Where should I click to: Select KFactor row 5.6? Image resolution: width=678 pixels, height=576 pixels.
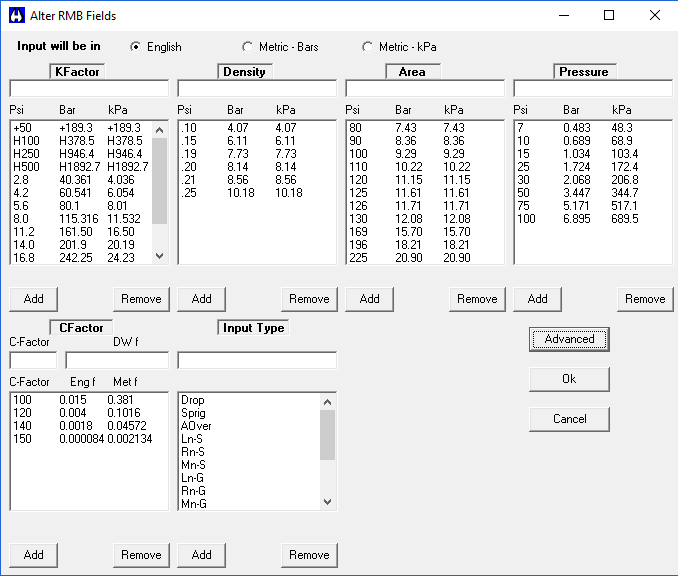(x=81, y=206)
